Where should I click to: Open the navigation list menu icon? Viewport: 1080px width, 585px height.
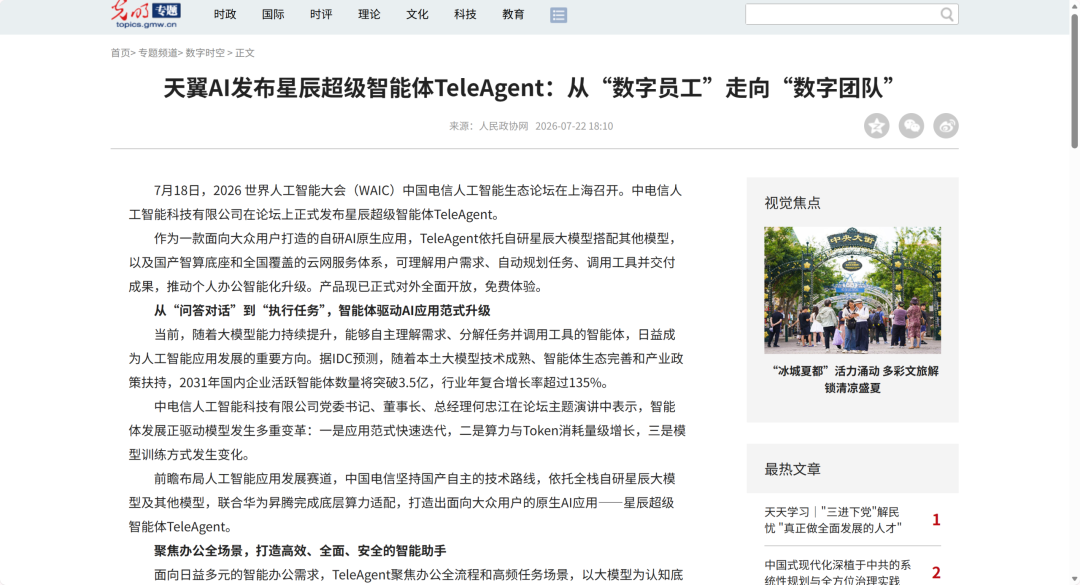pyautogui.click(x=559, y=15)
